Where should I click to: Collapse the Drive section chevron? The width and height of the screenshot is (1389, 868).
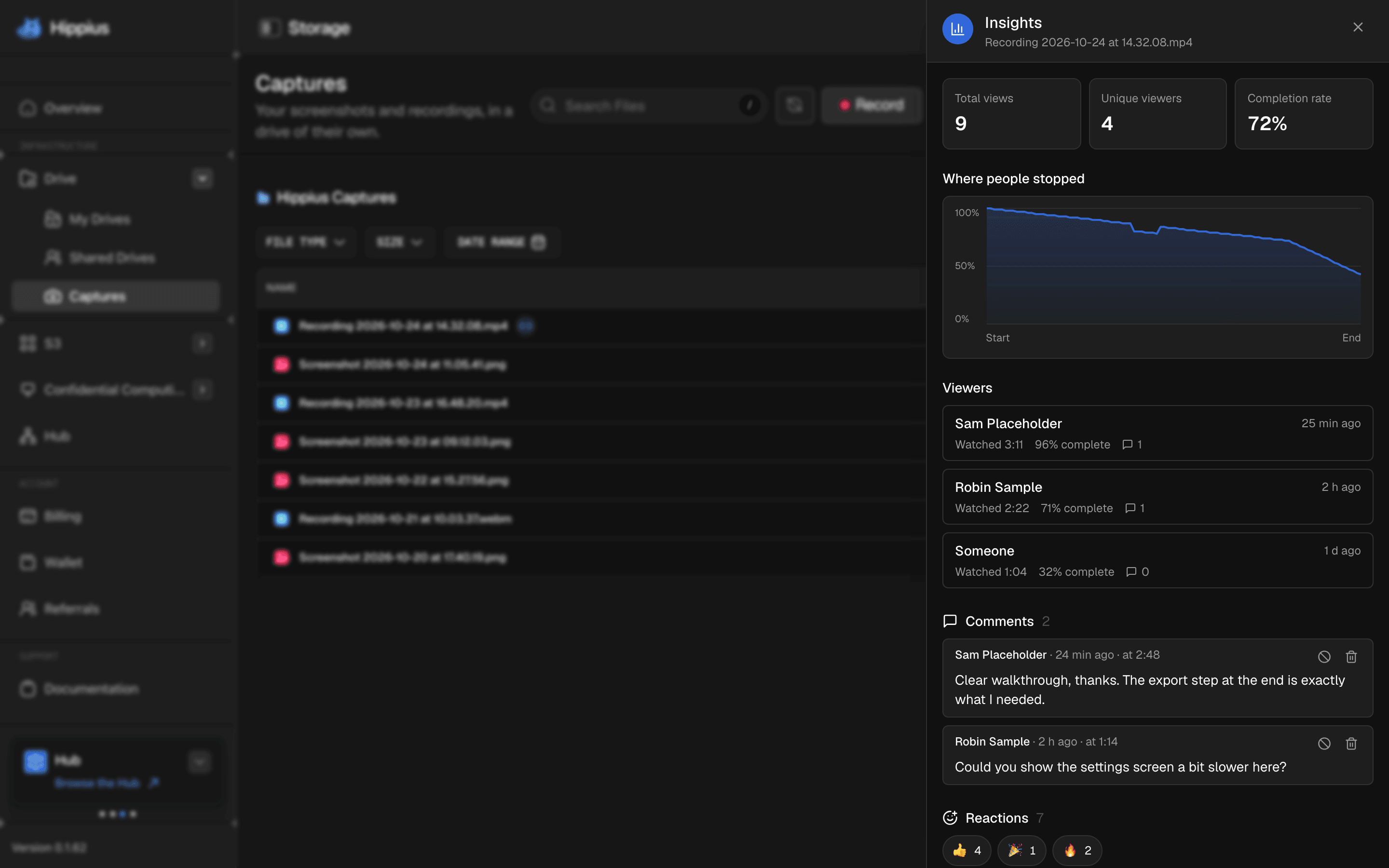(202, 178)
